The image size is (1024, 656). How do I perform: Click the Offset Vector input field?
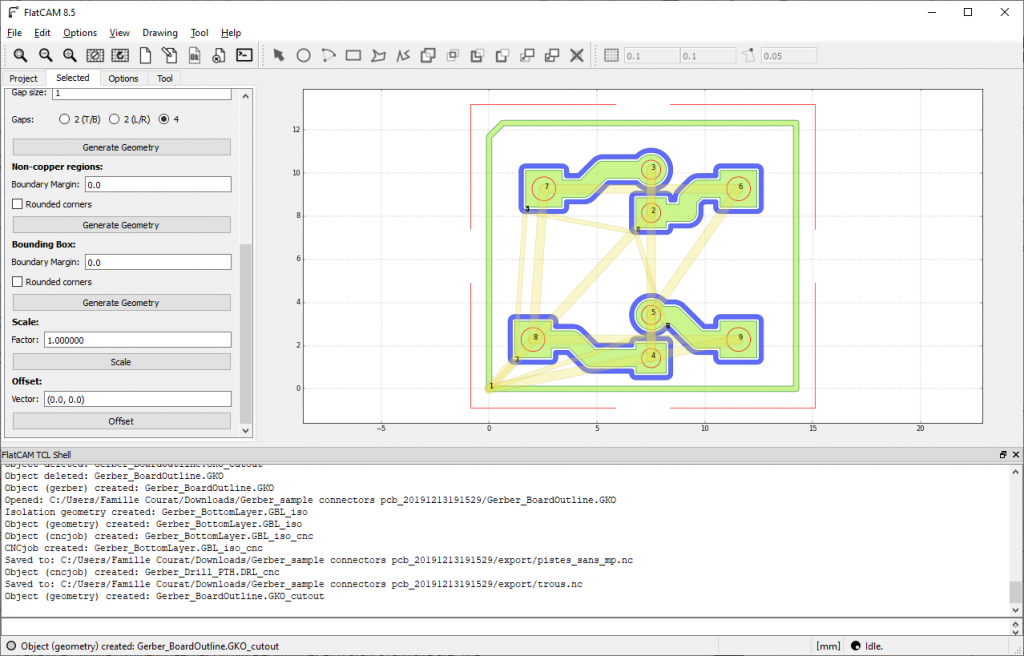pos(138,399)
